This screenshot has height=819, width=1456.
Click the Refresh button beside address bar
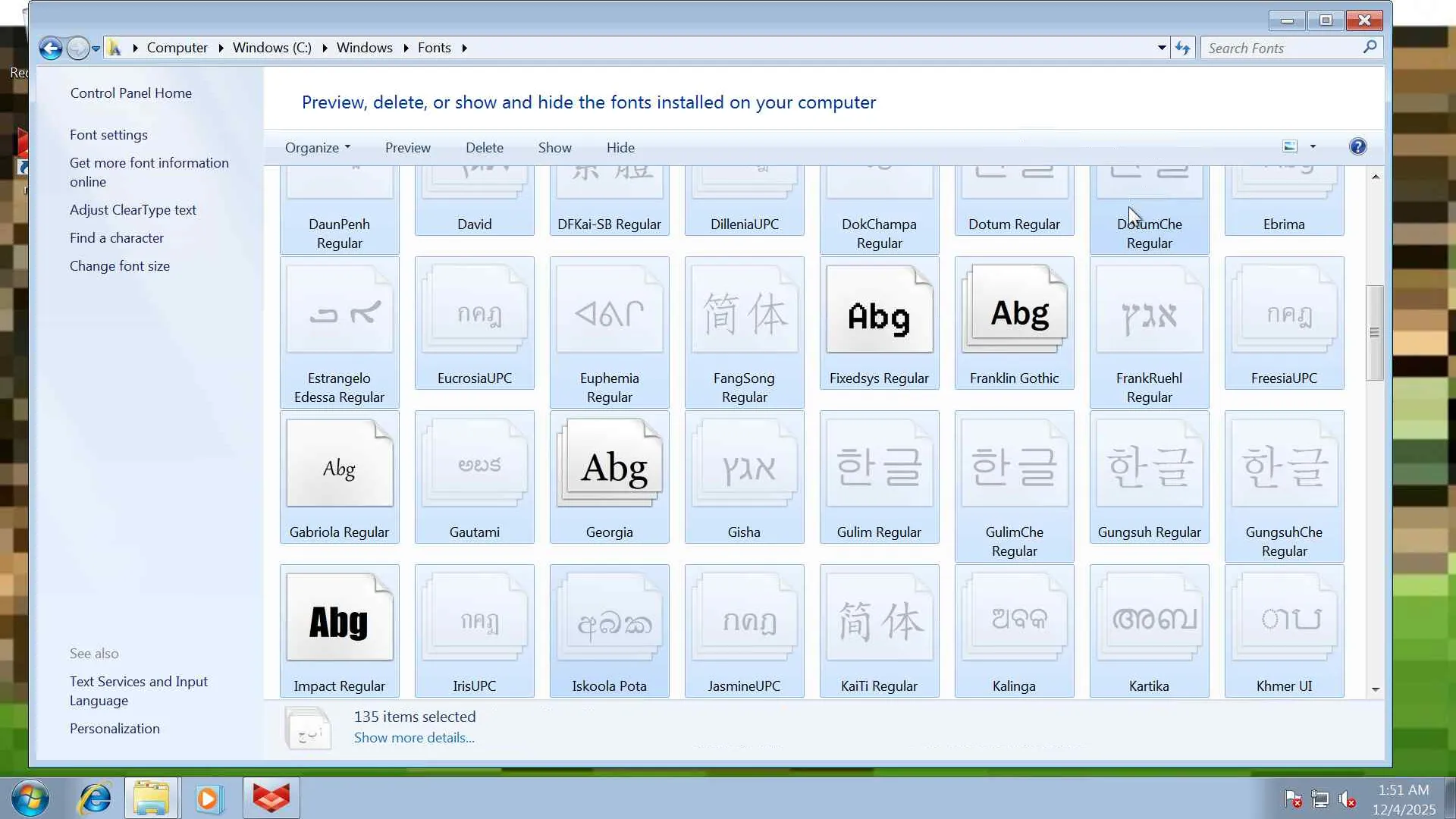coord(1182,49)
